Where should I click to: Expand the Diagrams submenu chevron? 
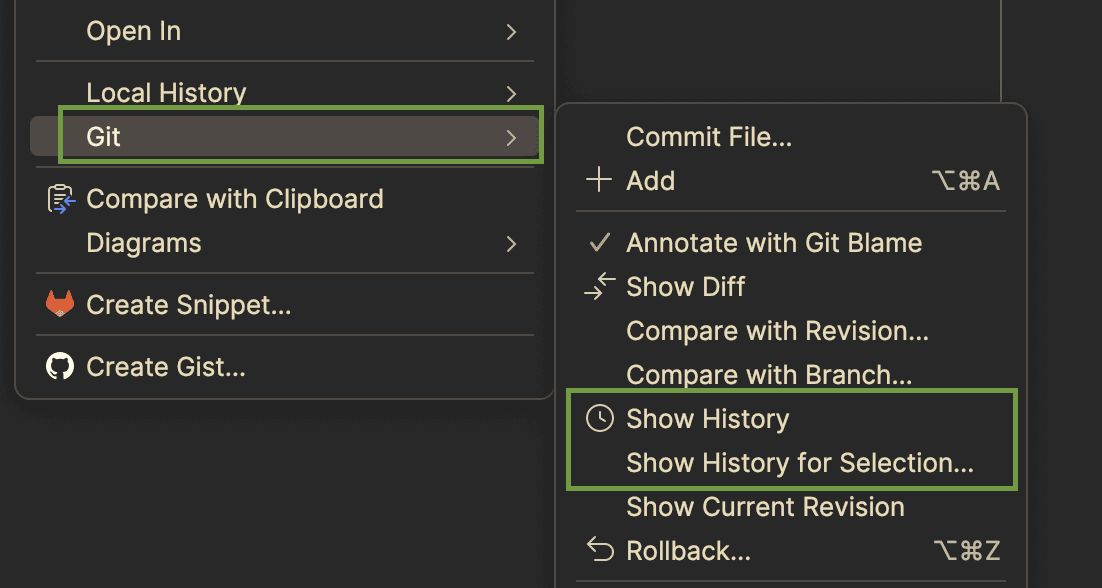512,244
